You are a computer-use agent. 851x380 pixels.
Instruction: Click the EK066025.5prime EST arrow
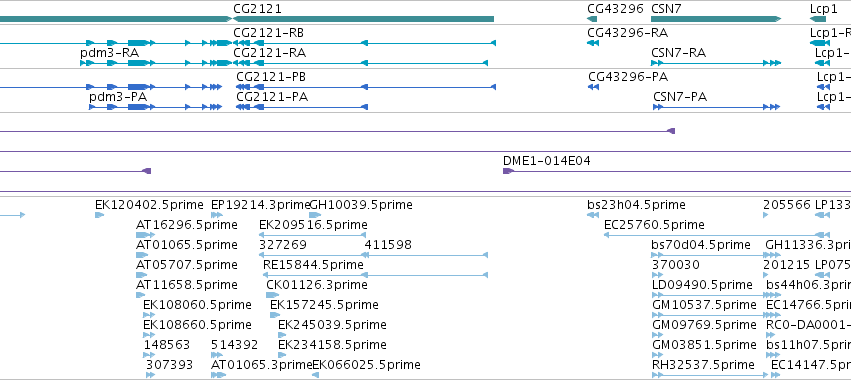[x=315, y=375]
